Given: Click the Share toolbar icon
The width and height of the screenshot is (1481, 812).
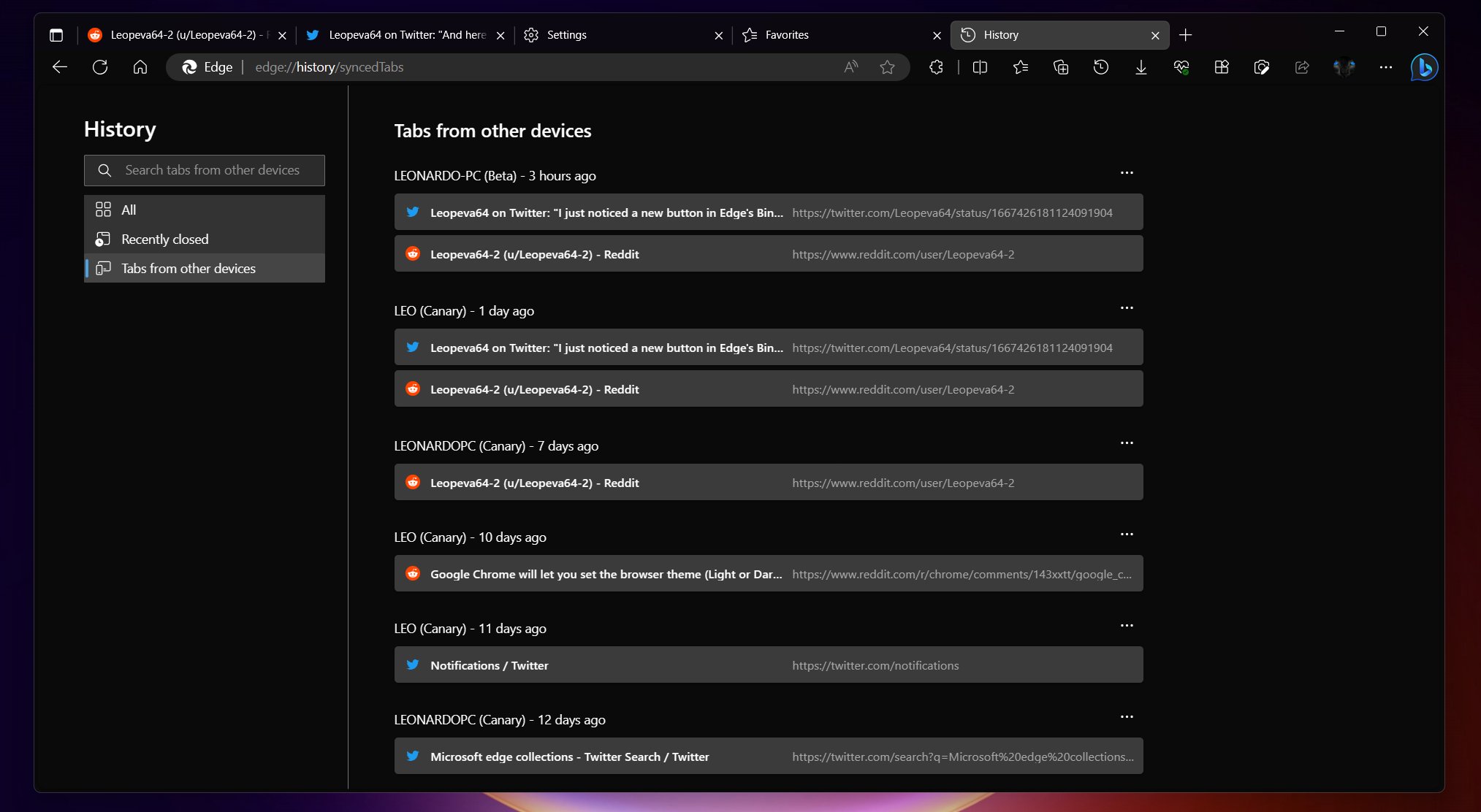Looking at the screenshot, I should 1302,67.
